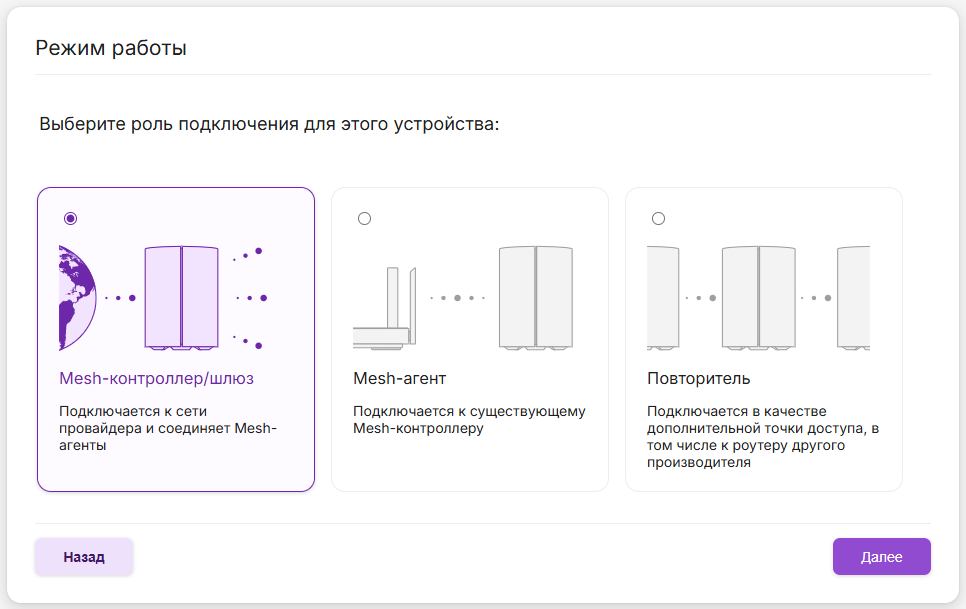Go back with the Назад button
The image size is (966, 609).
pos(84,557)
